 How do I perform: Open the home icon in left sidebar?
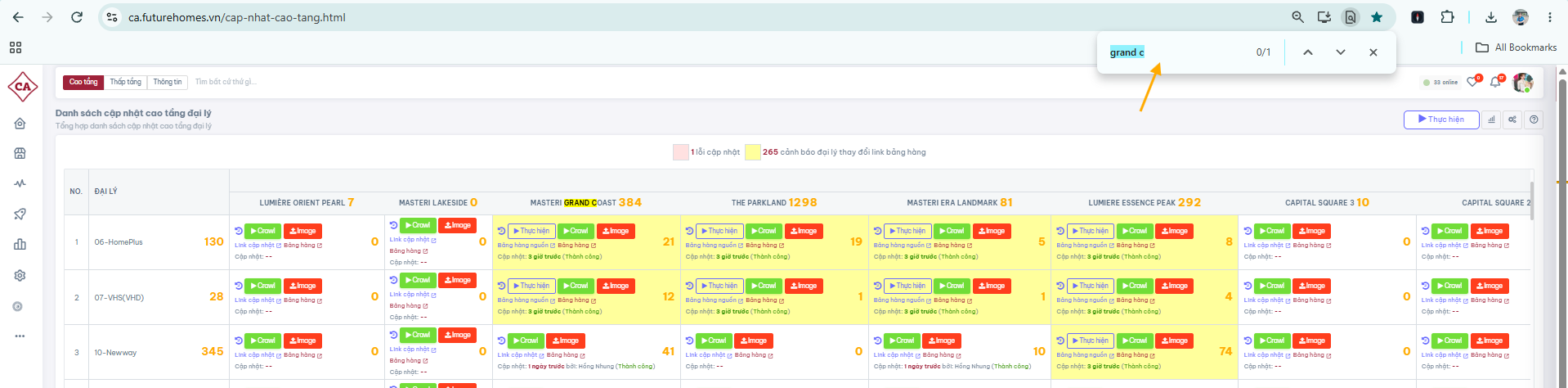click(20, 123)
